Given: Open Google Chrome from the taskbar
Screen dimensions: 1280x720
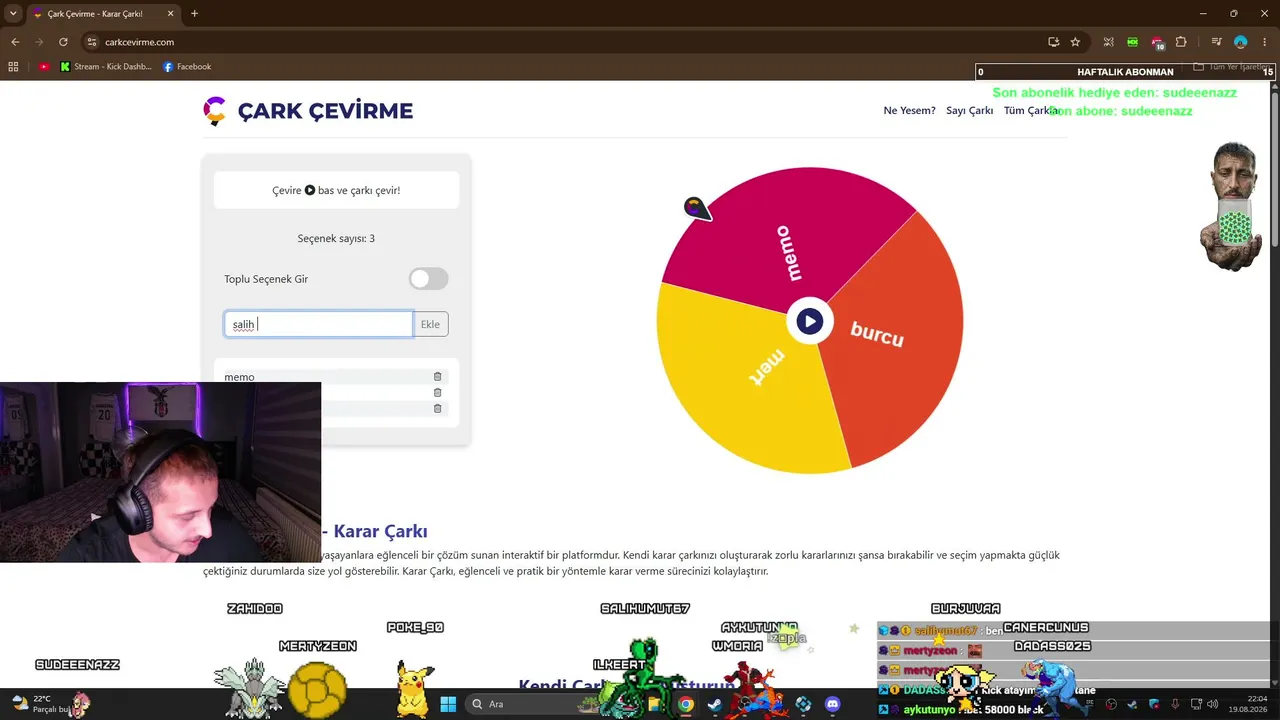Looking at the screenshot, I should point(685,704).
